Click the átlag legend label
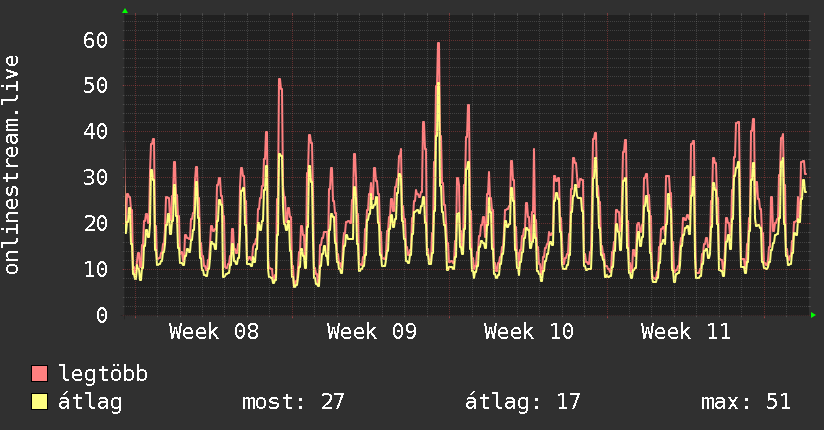 (x=91, y=402)
